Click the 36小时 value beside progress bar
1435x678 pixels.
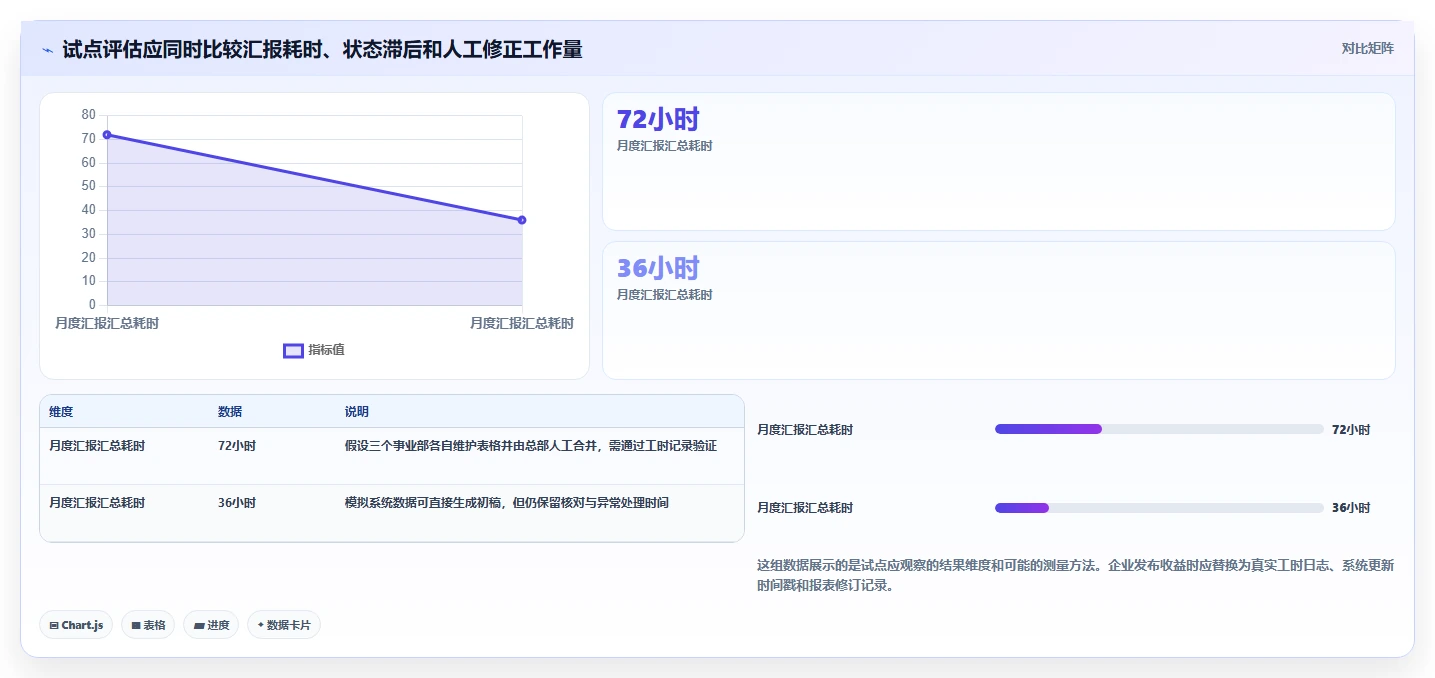click(1351, 508)
